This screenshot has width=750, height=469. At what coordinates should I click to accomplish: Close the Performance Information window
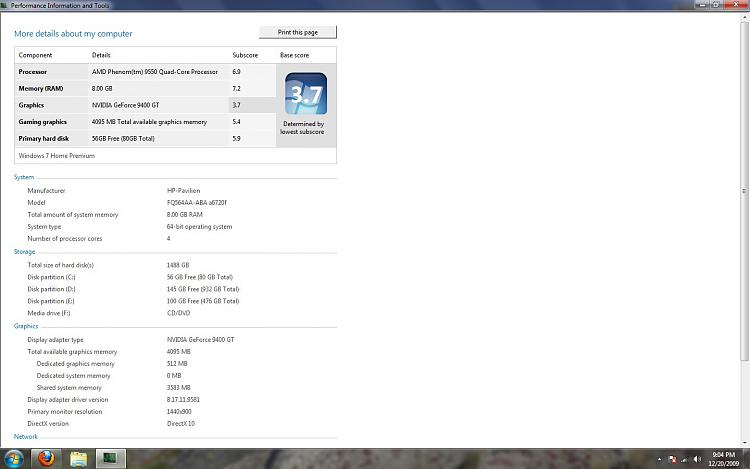[737, 4]
